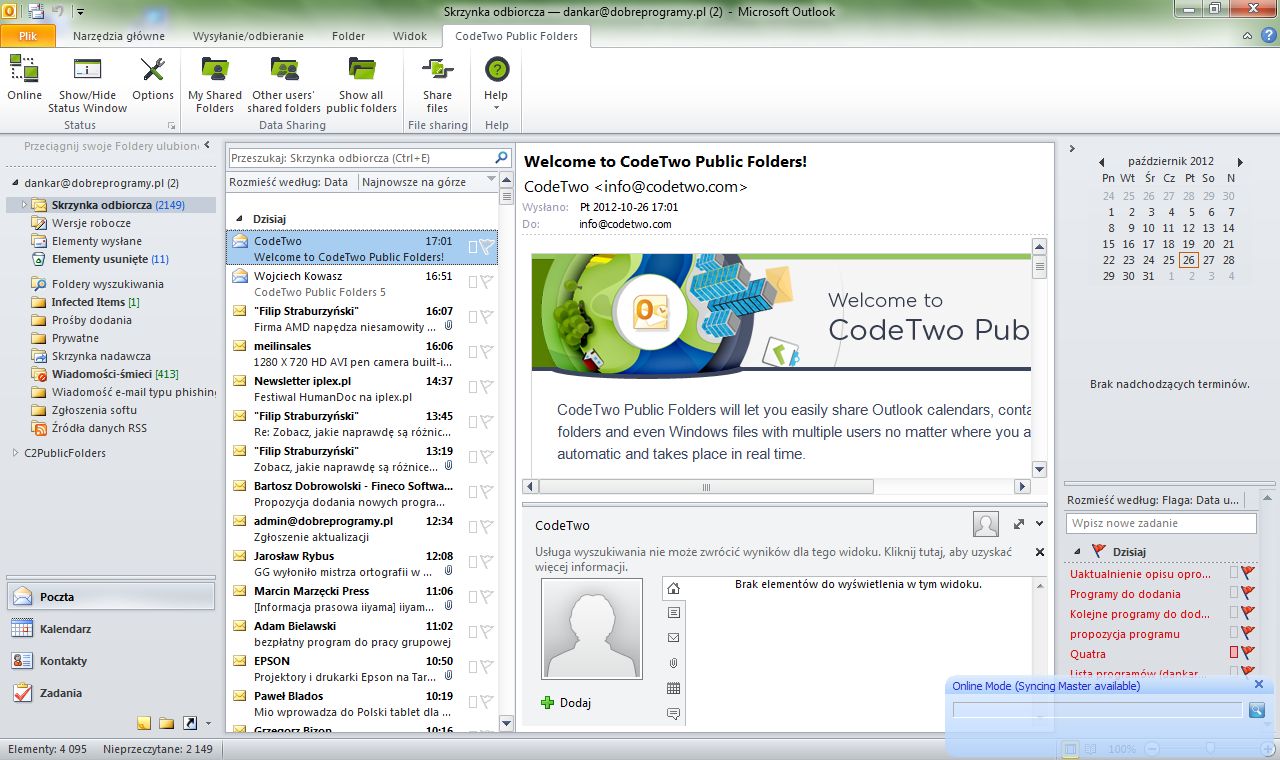Switch to Kontakty navigation
The width and height of the screenshot is (1280, 760).
(110, 661)
